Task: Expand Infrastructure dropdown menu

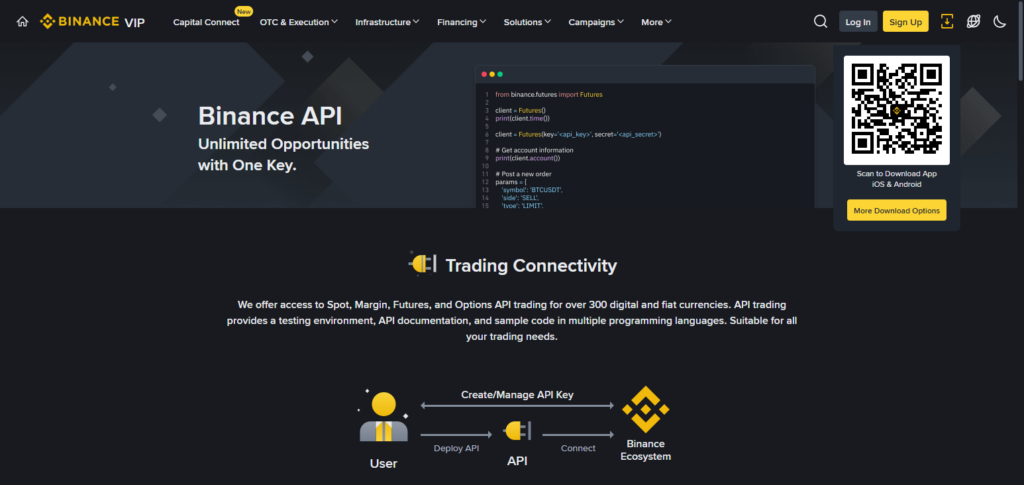Action: (x=387, y=22)
